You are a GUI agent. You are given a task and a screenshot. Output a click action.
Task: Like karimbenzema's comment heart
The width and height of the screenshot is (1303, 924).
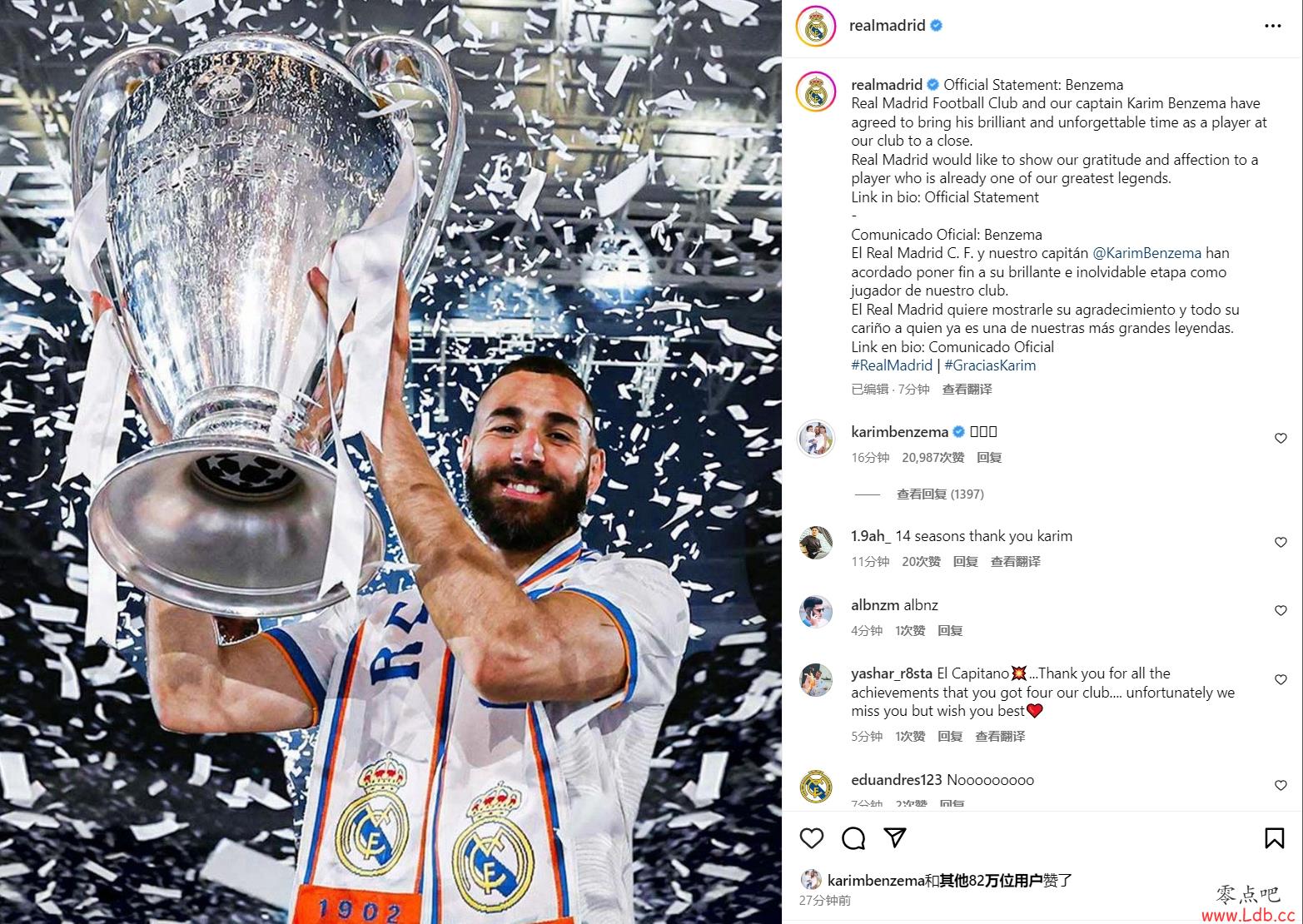pos(1281,439)
